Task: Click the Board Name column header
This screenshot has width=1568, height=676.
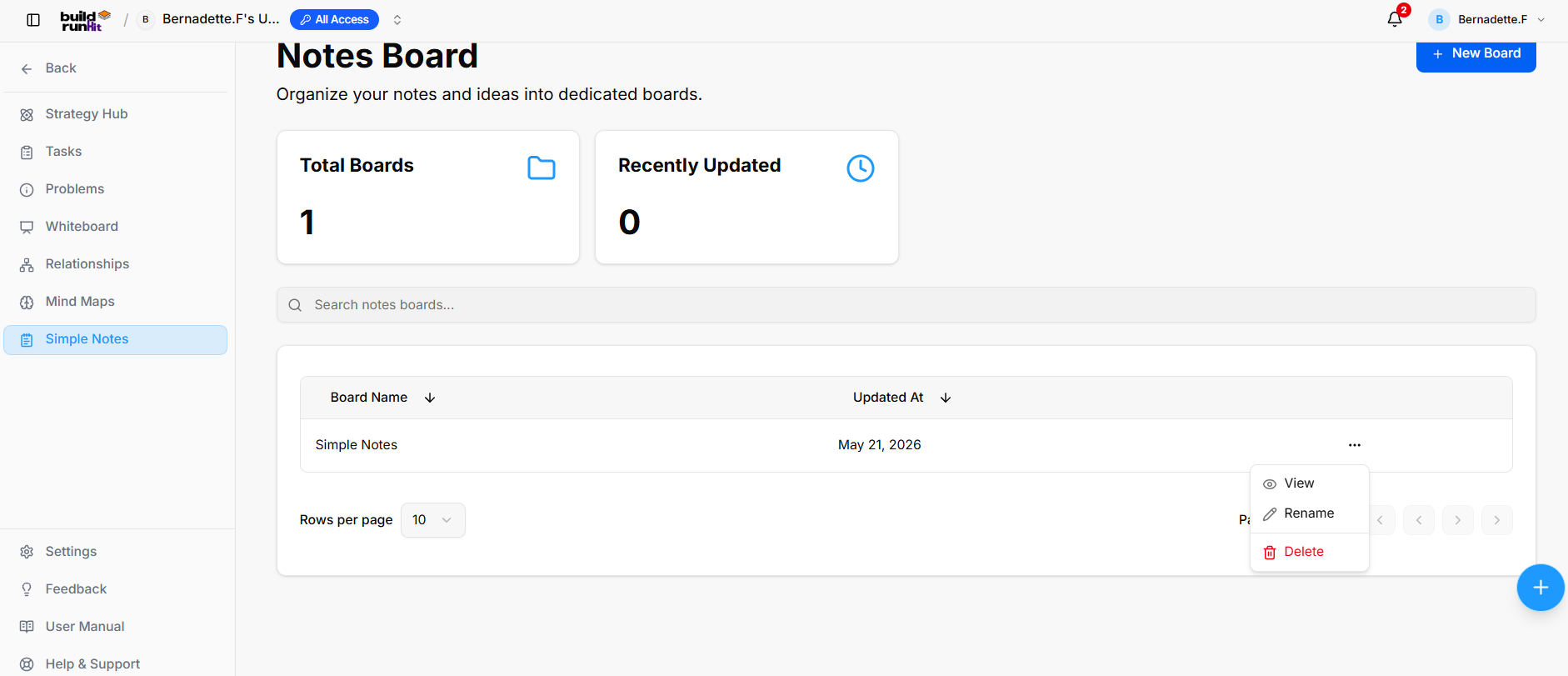Action: tap(369, 398)
